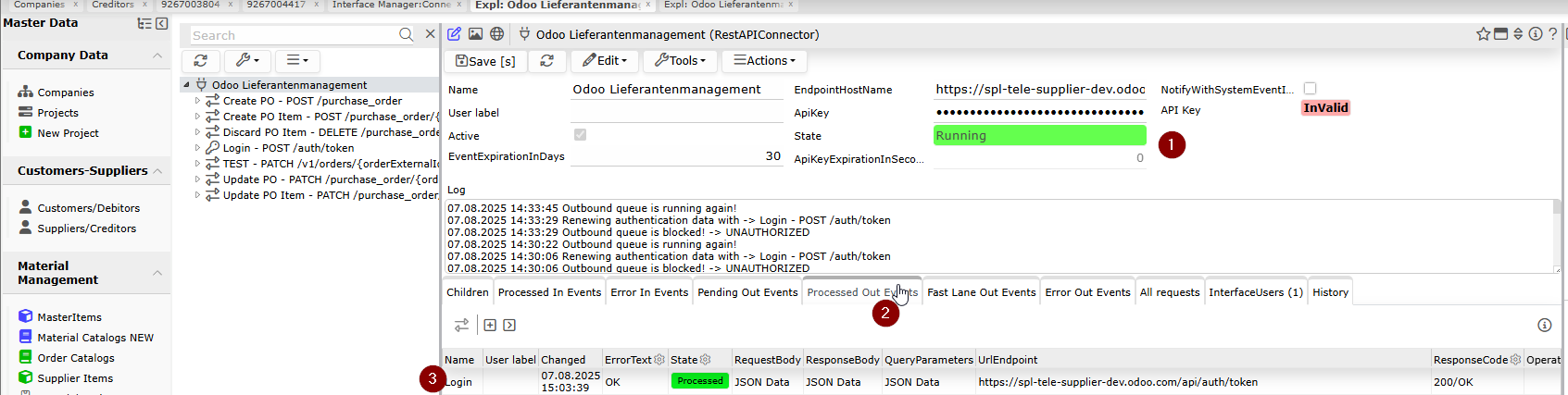The width and height of the screenshot is (1568, 395).
Task: Click the help question mark icon
Action: pos(1553,34)
